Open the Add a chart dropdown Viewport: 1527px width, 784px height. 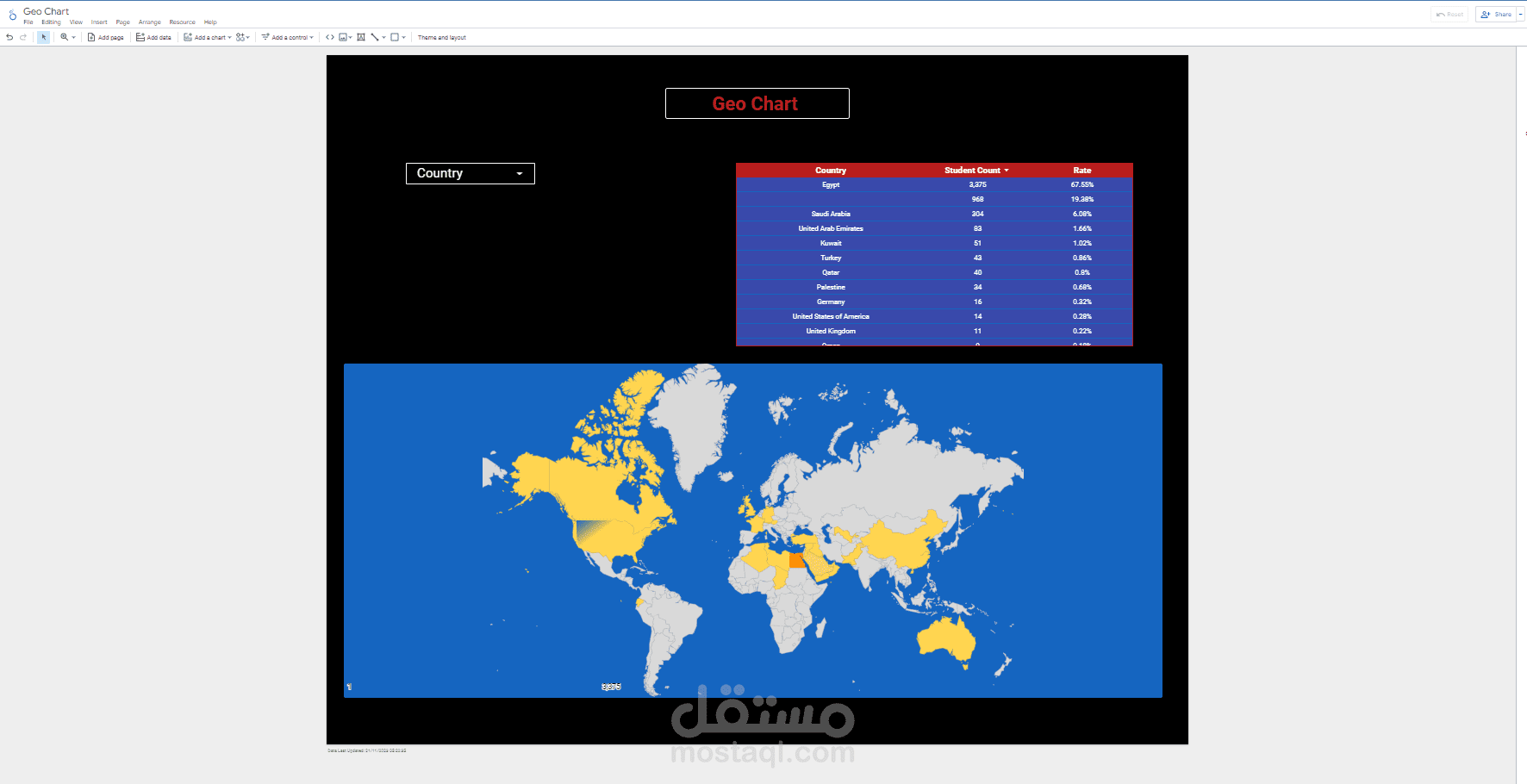tap(208, 37)
